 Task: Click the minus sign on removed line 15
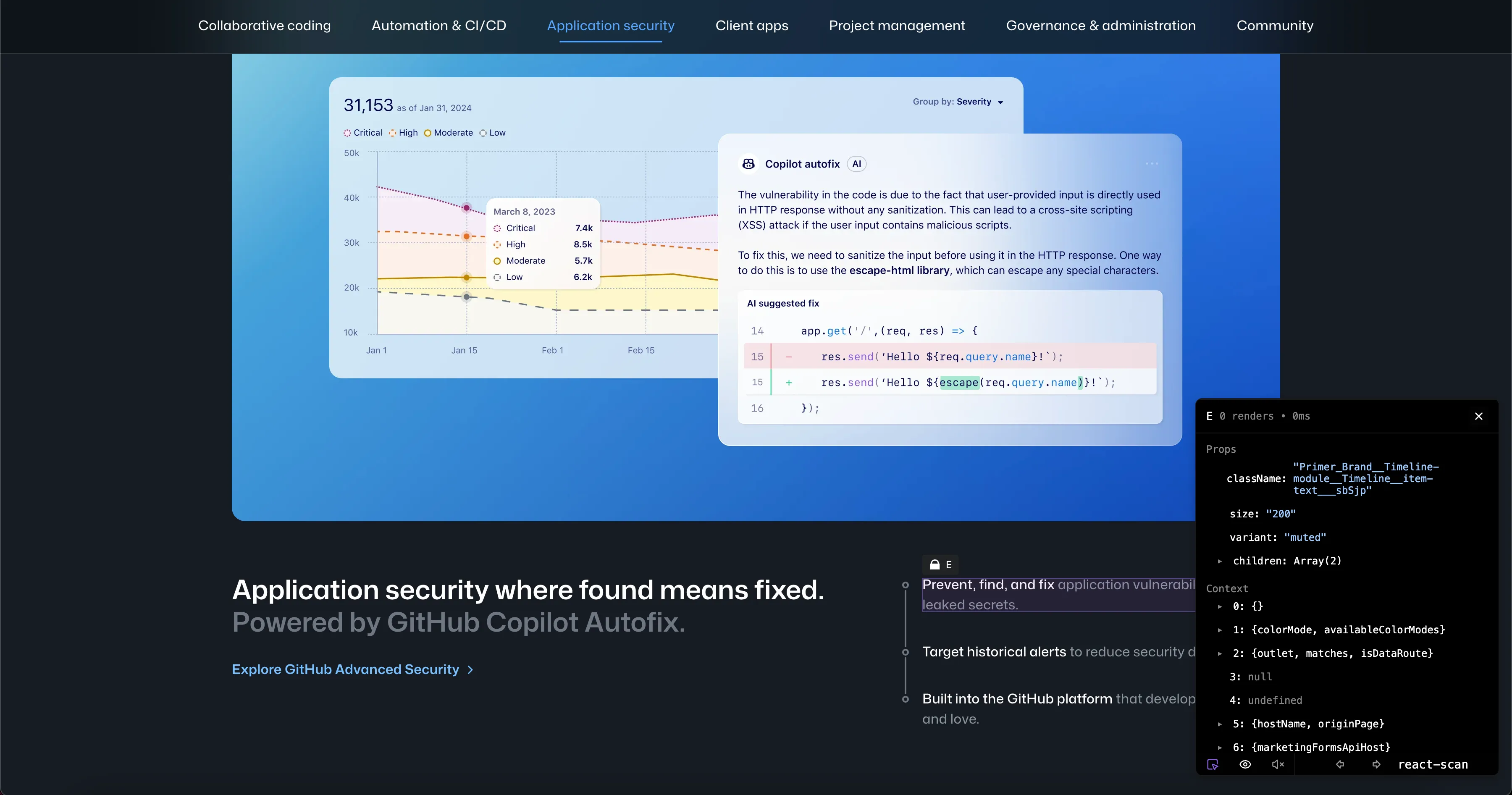click(x=789, y=357)
